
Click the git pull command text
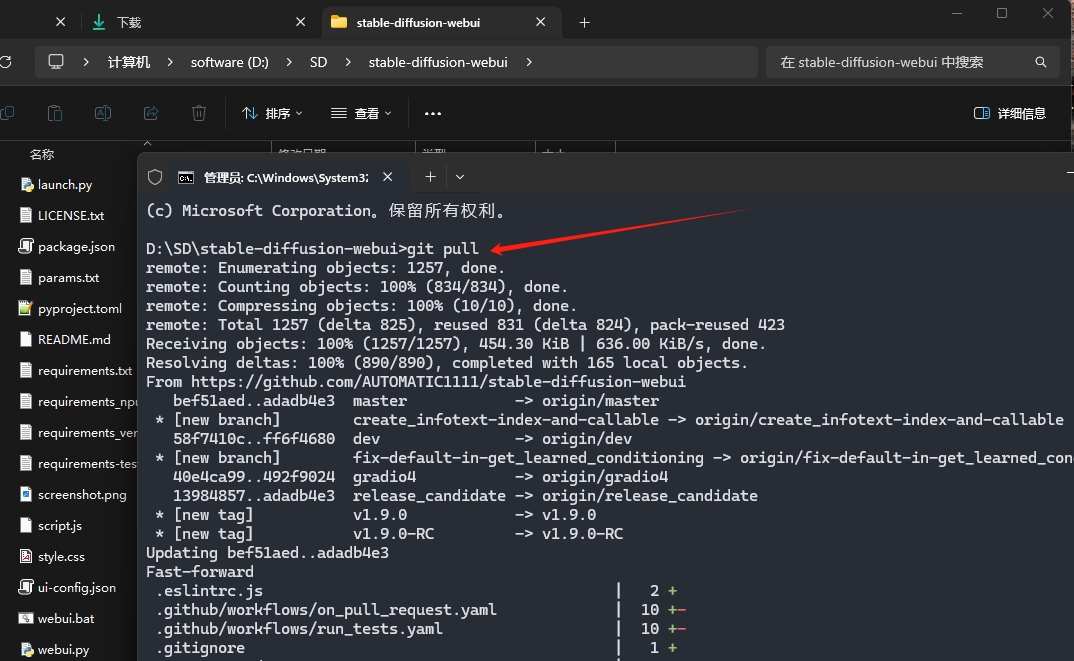tap(443, 249)
